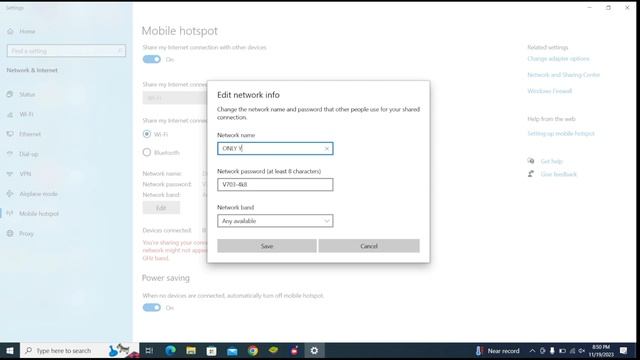This screenshot has width=640, height=360.
Task: Launch Microsoft Edge from taskbar
Action: [x=170, y=351]
